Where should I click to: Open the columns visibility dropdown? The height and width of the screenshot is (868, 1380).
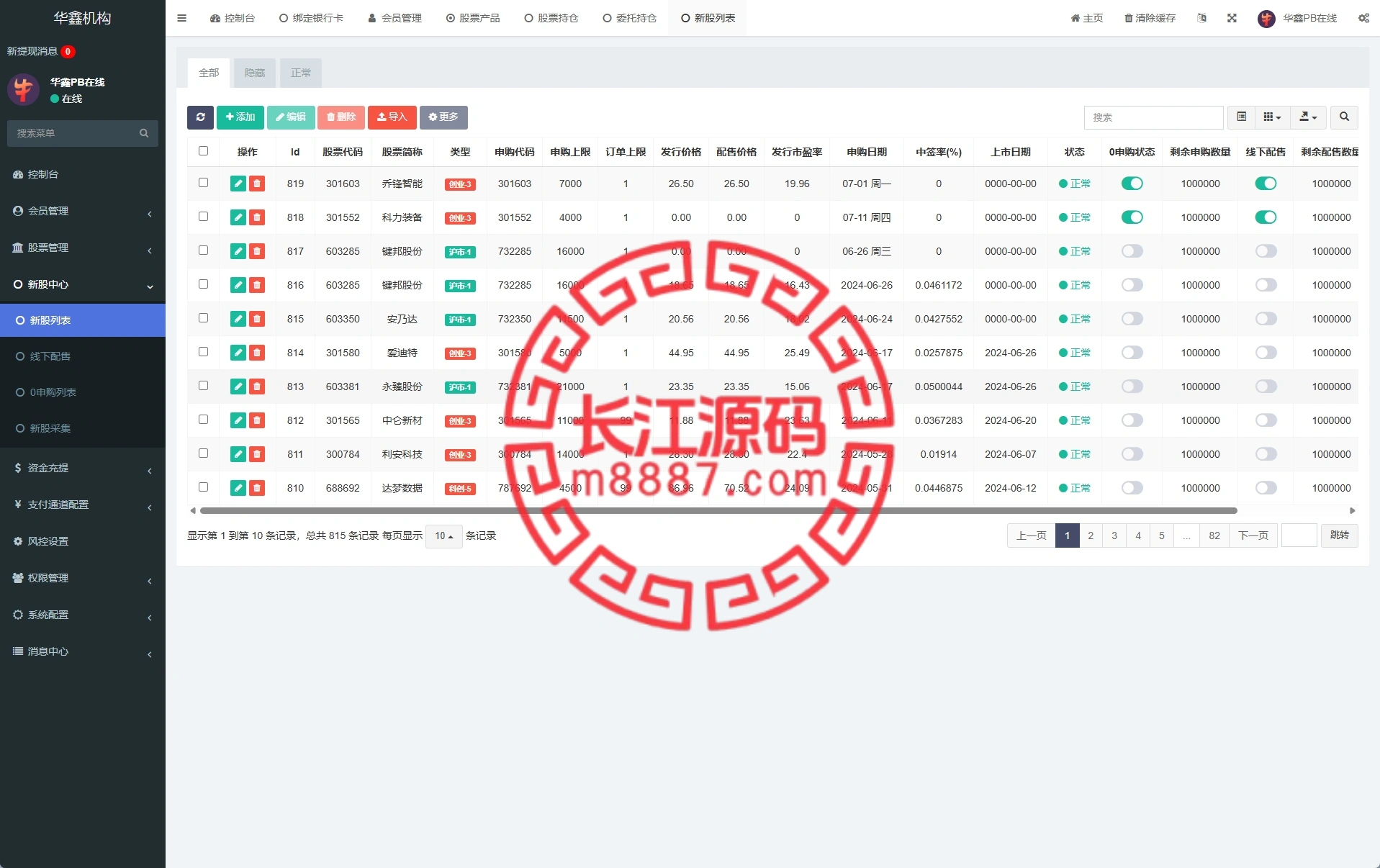[x=1272, y=117]
